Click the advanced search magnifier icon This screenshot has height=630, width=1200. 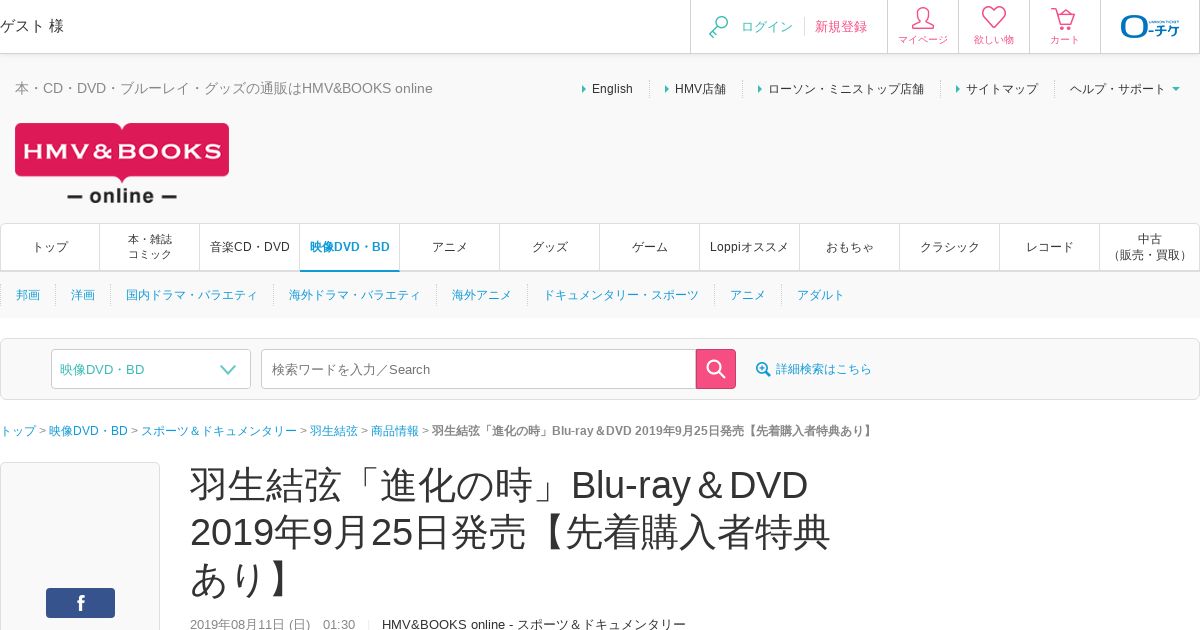pyautogui.click(x=763, y=369)
